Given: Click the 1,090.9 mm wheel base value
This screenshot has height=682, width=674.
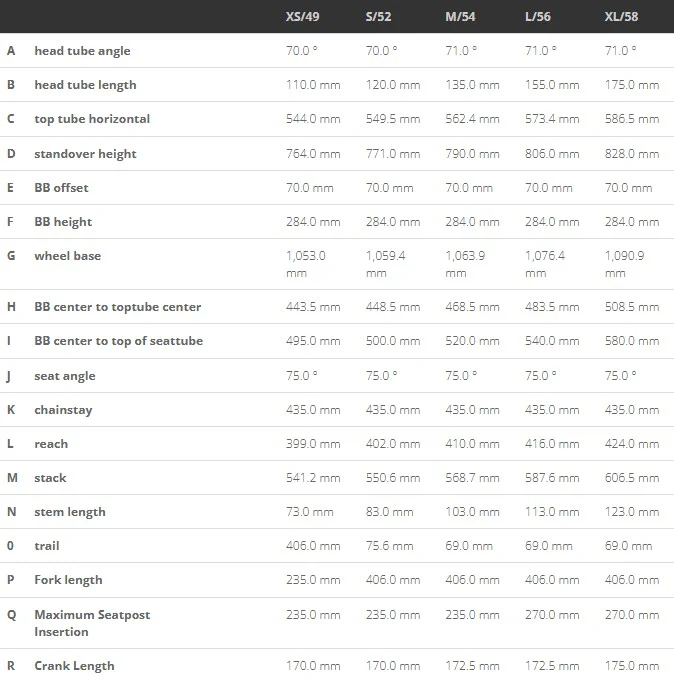Looking at the screenshot, I should [x=624, y=264].
